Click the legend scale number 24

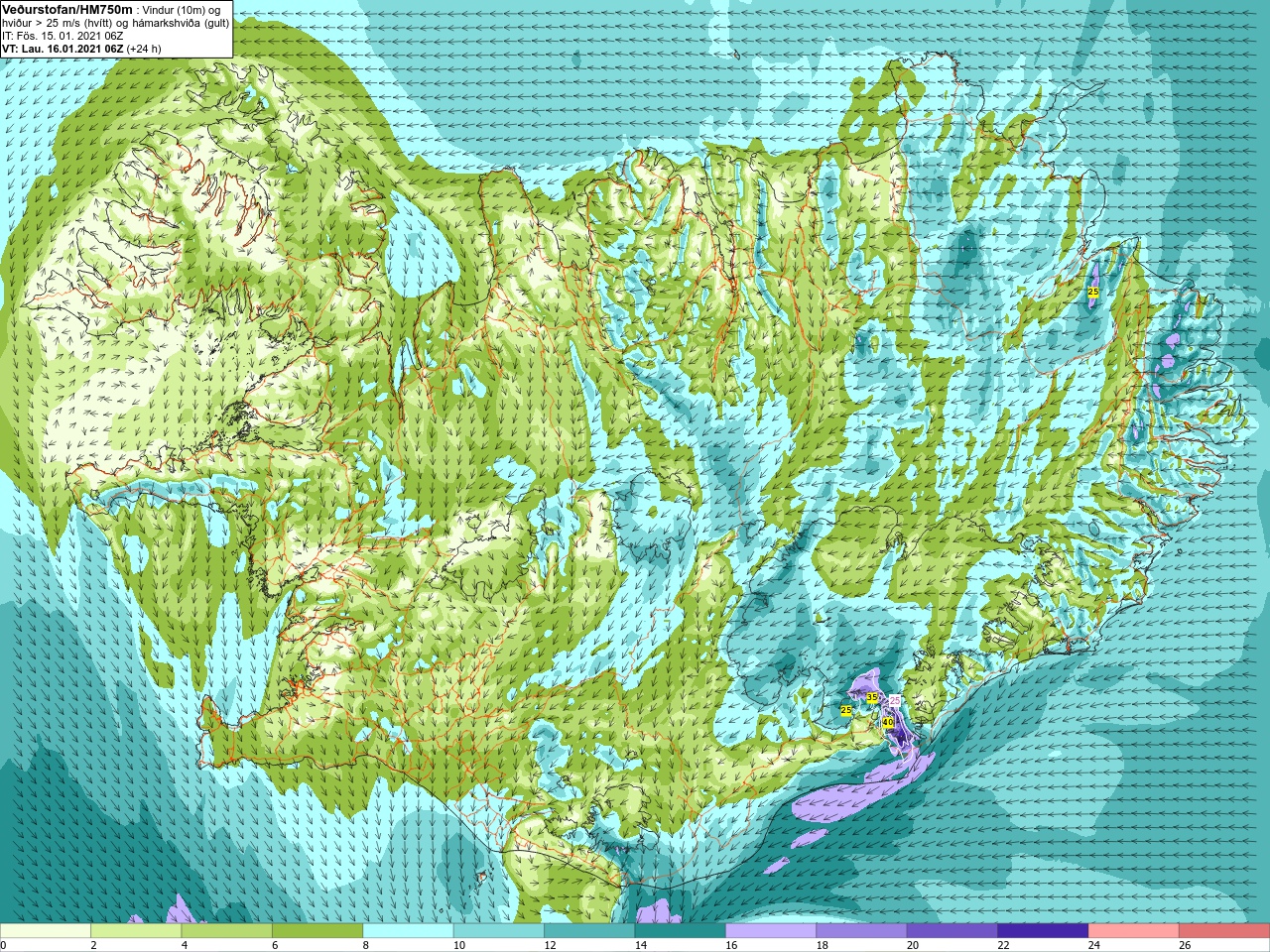click(1094, 945)
